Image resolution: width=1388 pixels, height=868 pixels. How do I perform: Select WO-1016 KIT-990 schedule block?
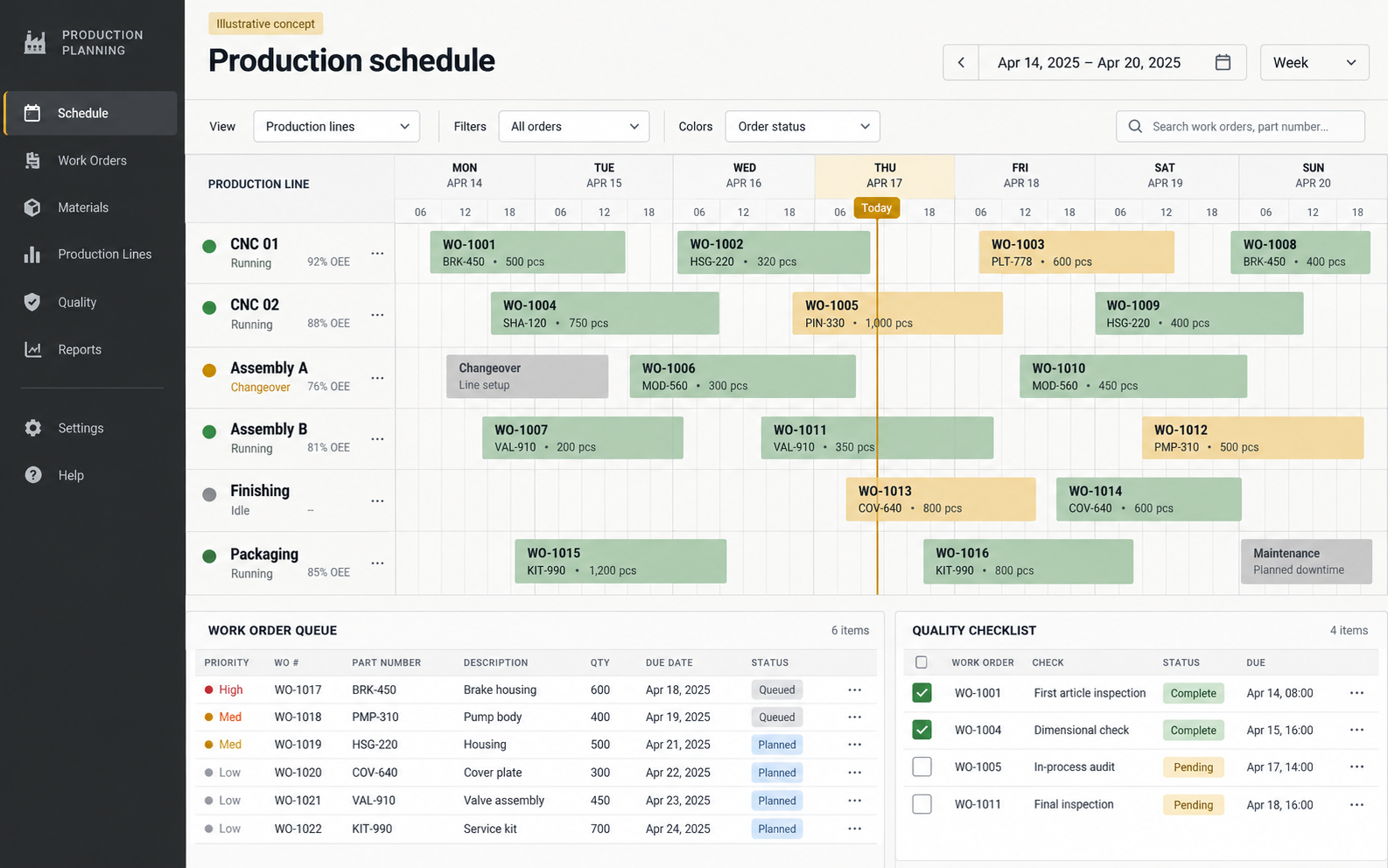click(x=1028, y=561)
